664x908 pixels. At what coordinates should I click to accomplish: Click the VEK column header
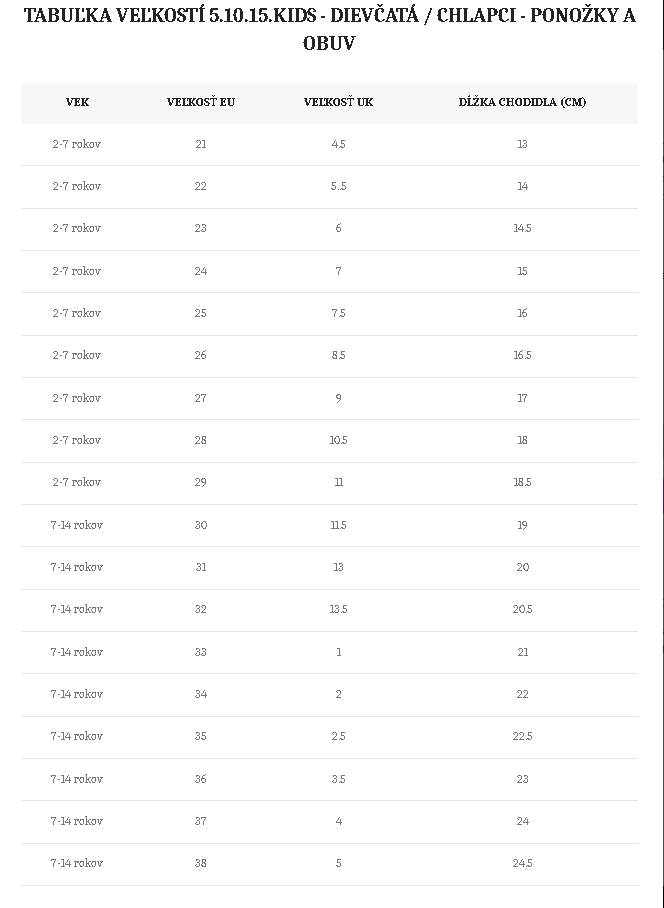pyautogui.click(x=77, y=102)
